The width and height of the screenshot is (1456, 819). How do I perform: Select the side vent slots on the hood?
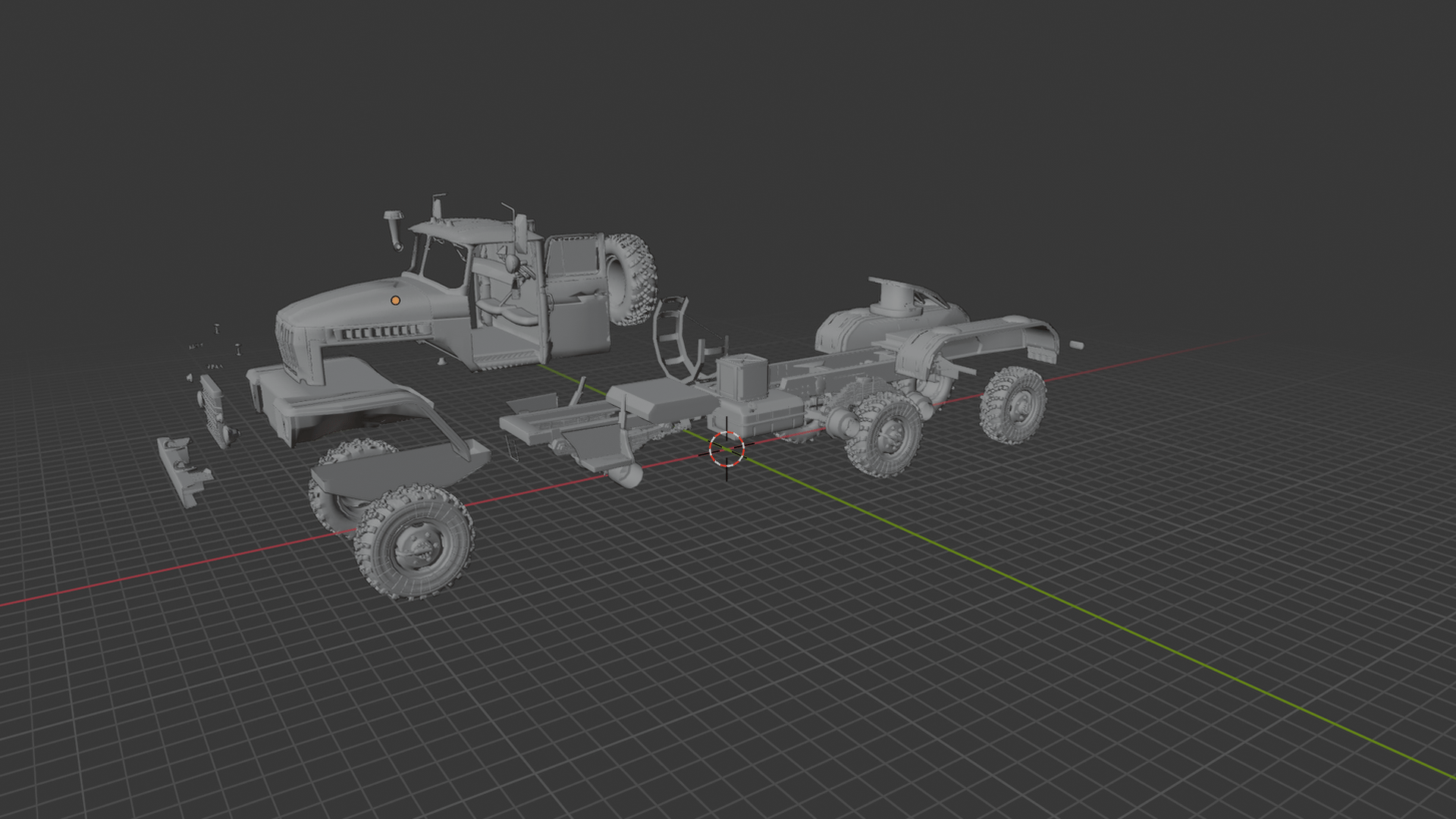tap(383, 332)
